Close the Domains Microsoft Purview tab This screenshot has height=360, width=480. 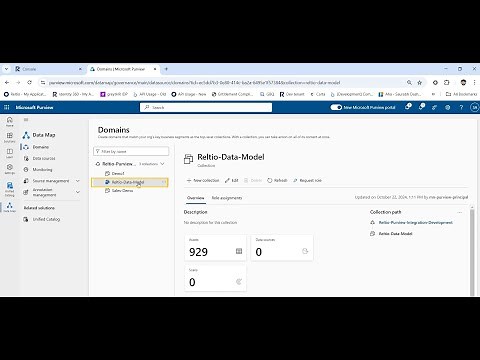point(155,69)
